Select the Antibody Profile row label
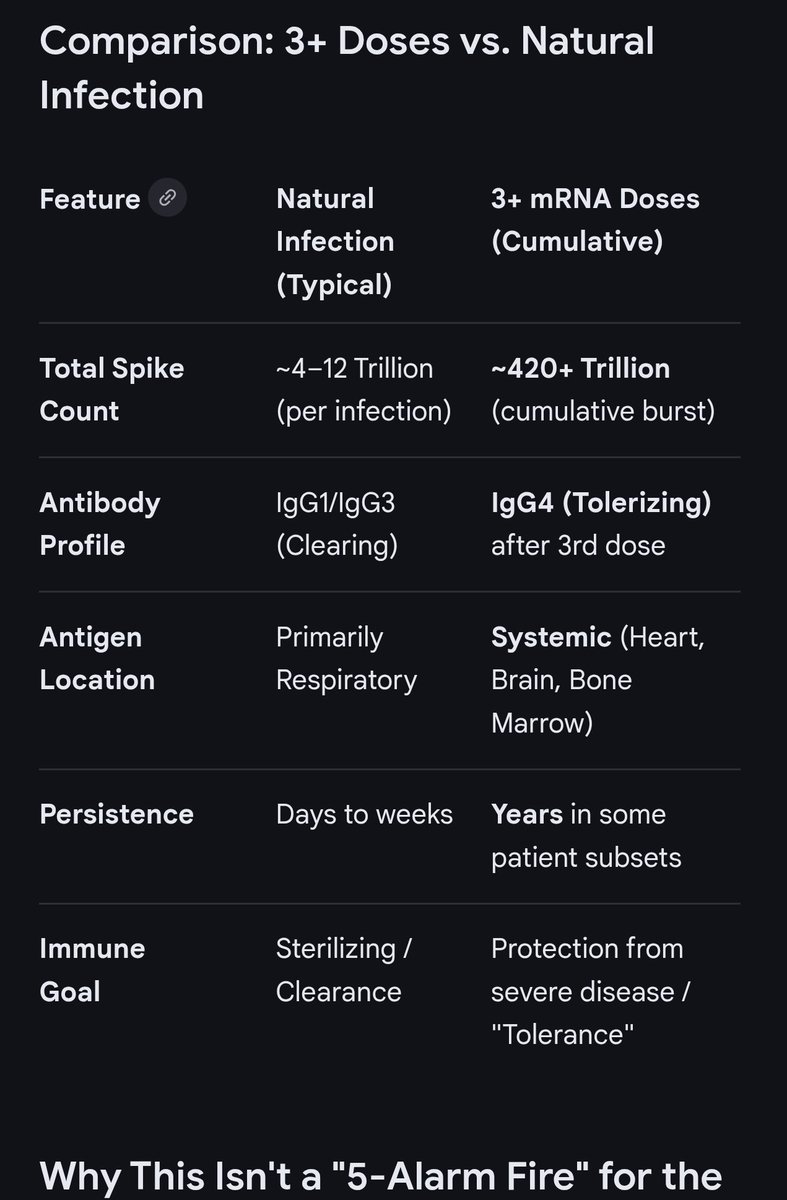The width and height of the screenshot is (787, 1200). 100,524
